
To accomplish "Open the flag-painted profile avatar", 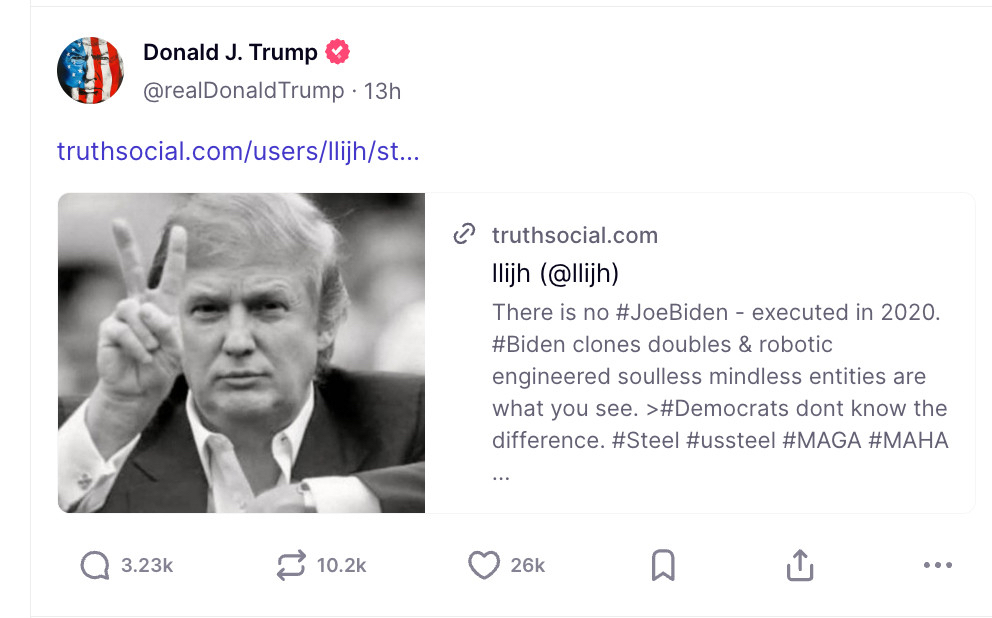I will (x=90, y=71).
